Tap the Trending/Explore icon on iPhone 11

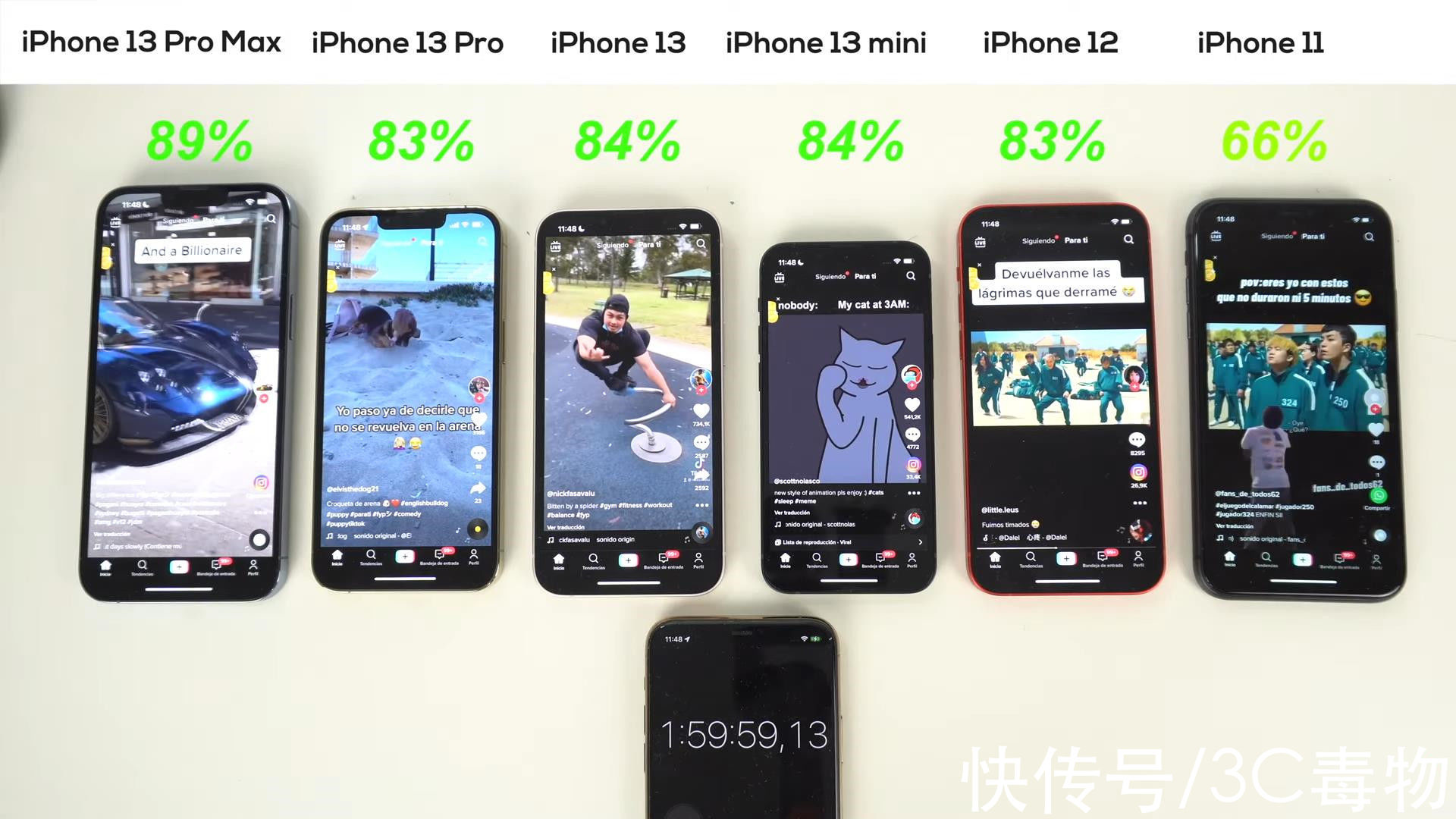coord(1253,558)
